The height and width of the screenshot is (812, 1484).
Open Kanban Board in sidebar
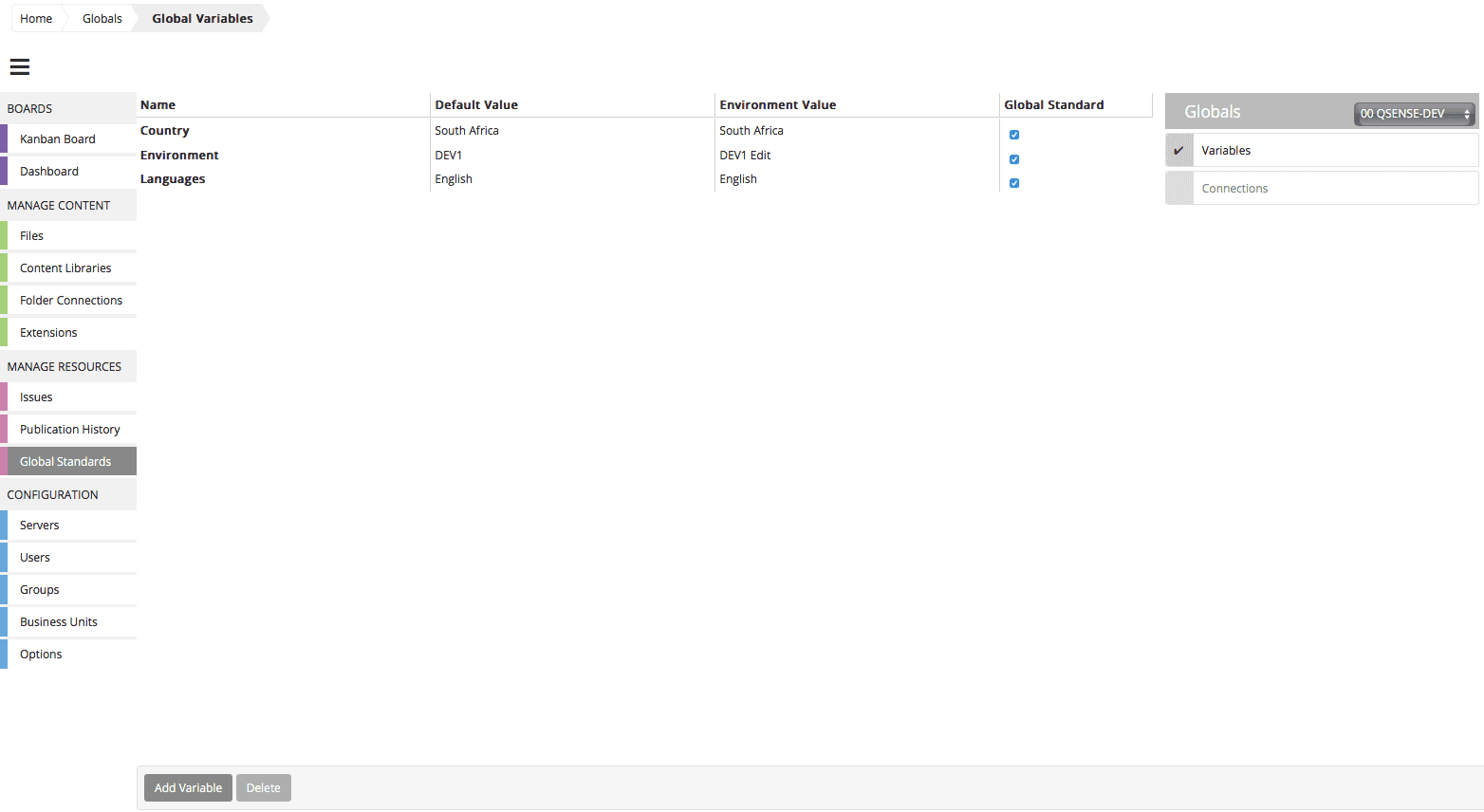click(58, 139)
